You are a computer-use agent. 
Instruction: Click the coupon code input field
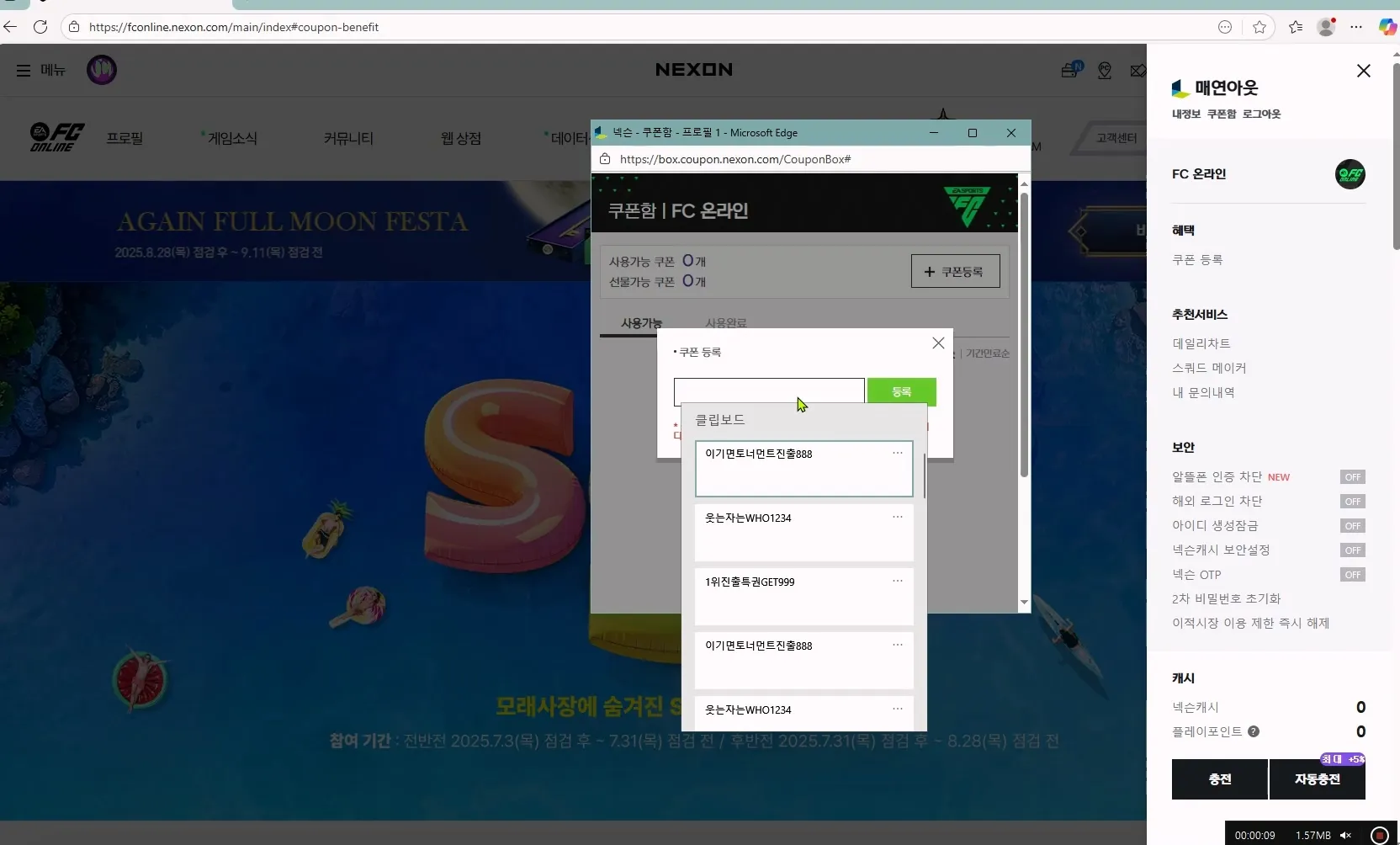tap(769, 391)
